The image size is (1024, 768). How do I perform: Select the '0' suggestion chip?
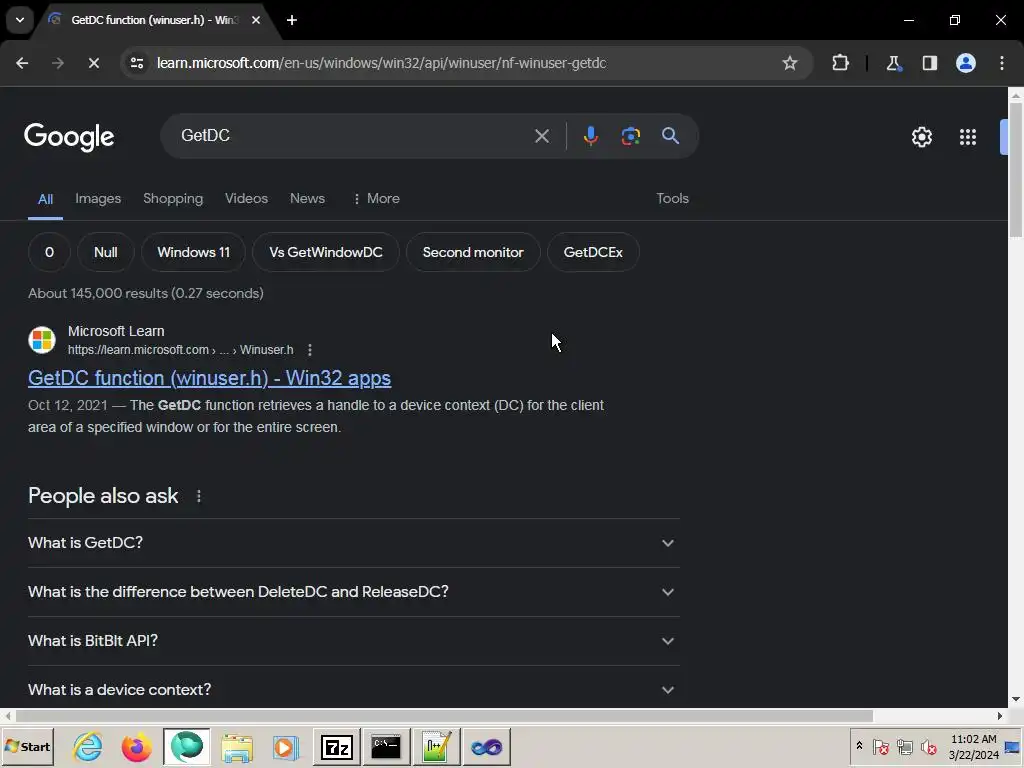pyautogui.click(x=49, y=252)
